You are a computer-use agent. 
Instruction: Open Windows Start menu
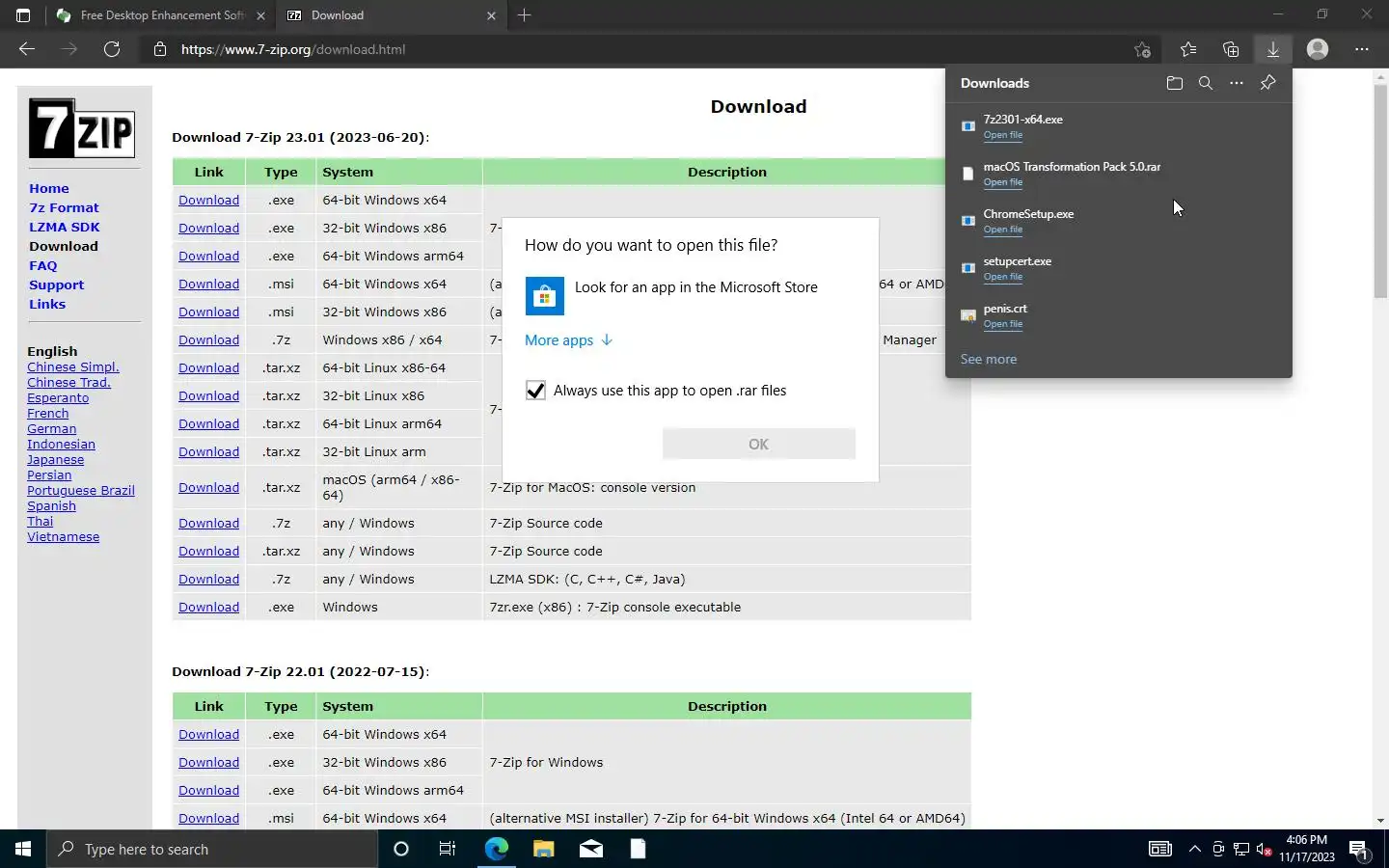[x=23, y=849]
